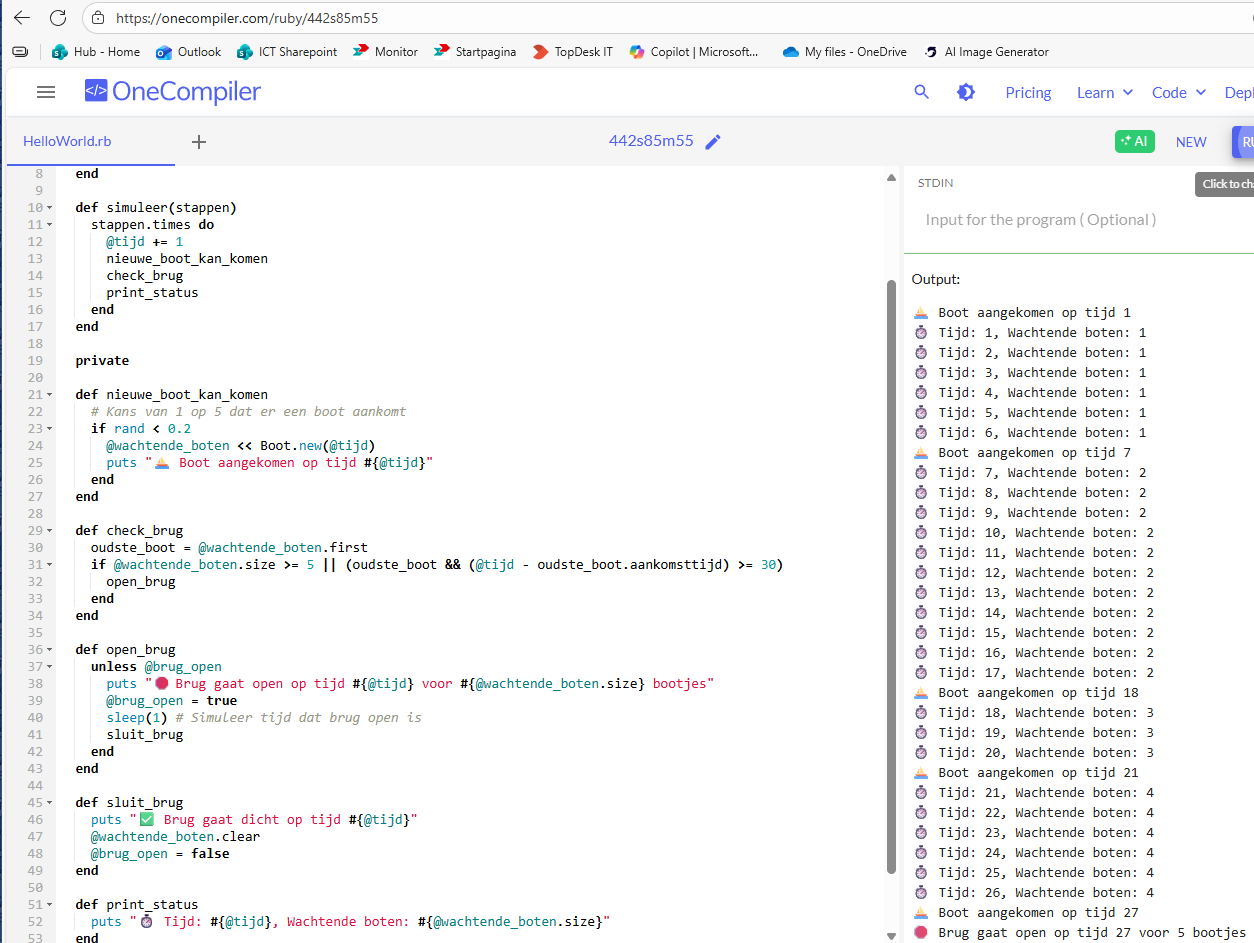The height and width of the screenshot is (943, 1254).
Task: Open the Outlook bookmark
Action: click(189, 52)
